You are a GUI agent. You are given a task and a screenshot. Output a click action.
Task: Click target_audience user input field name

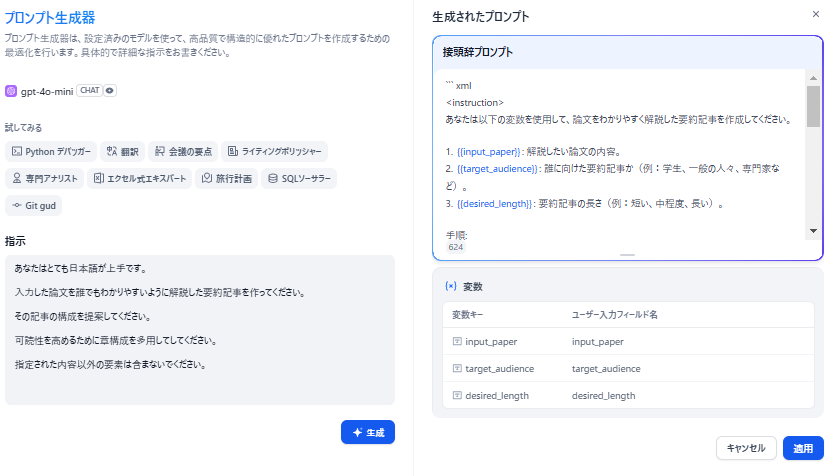606,369
